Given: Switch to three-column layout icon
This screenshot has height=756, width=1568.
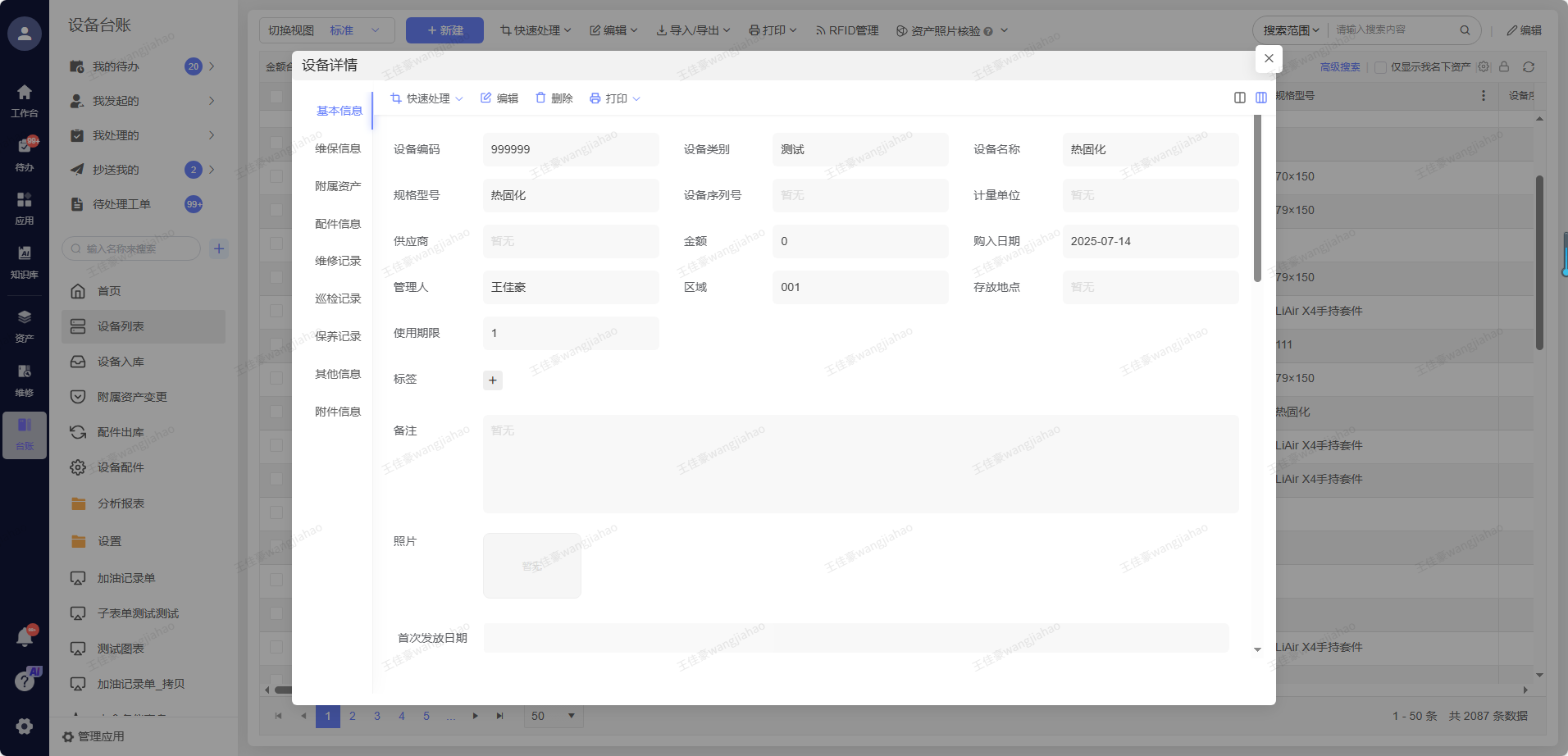Looking at the screenshot, I should tap(1260, 98).
